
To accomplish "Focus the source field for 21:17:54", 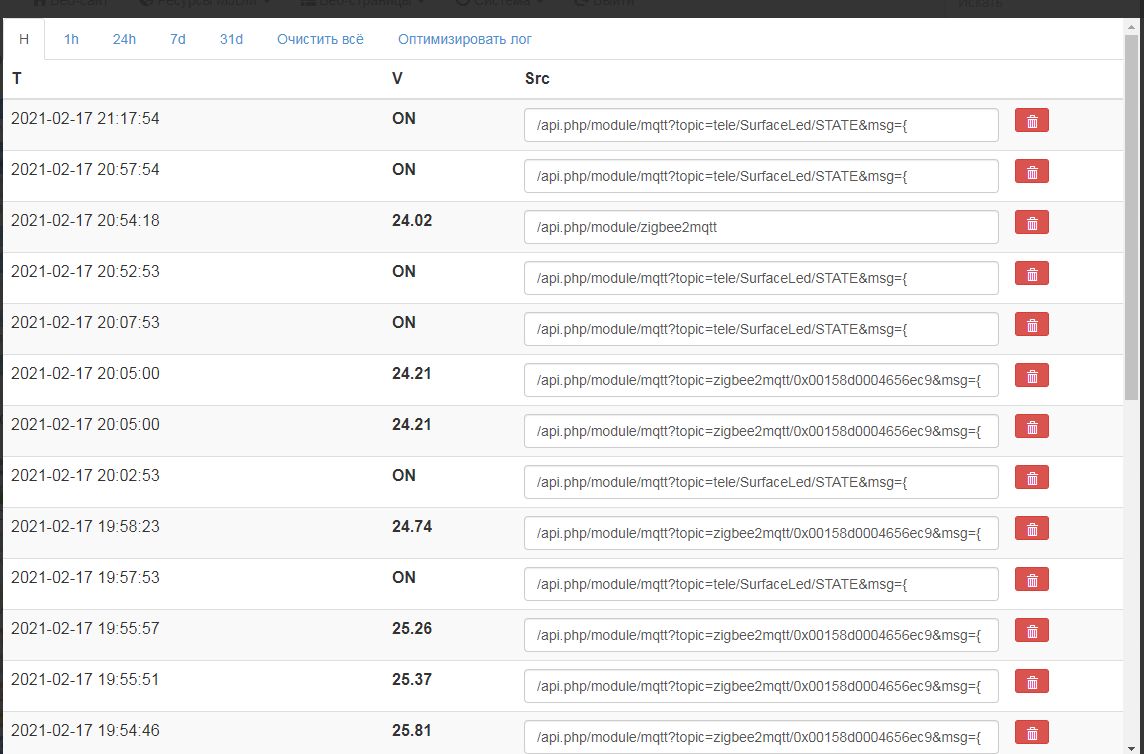I will click(x=760, y=125).
